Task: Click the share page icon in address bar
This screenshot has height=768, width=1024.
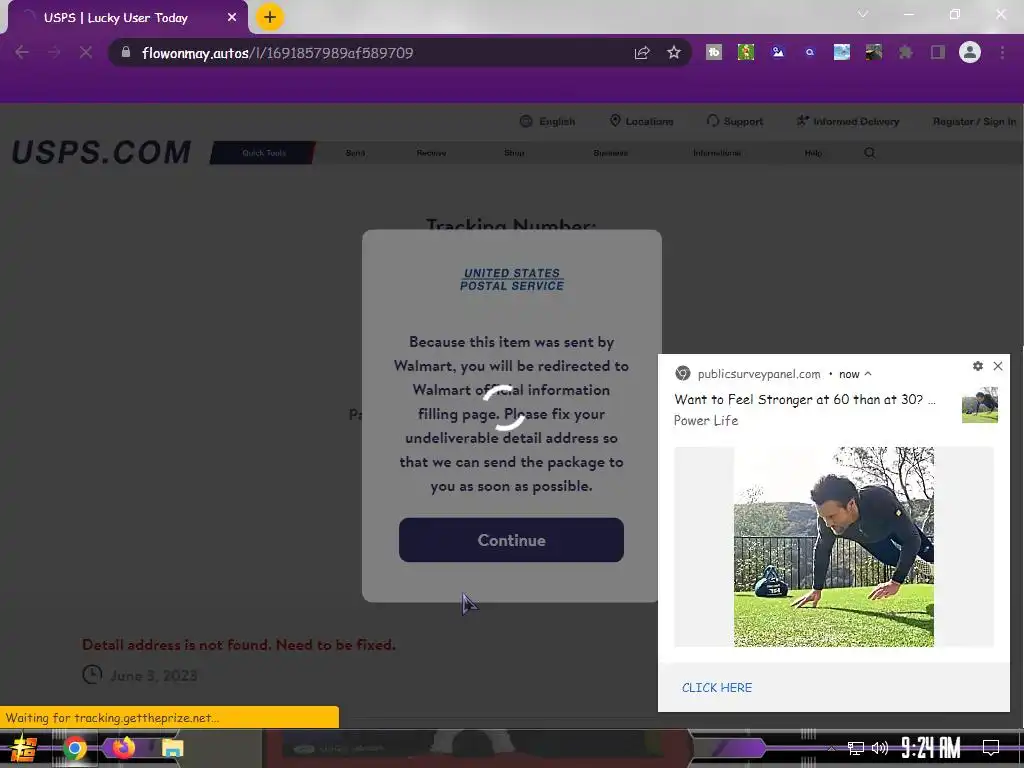Action: [x=642, y=53]
